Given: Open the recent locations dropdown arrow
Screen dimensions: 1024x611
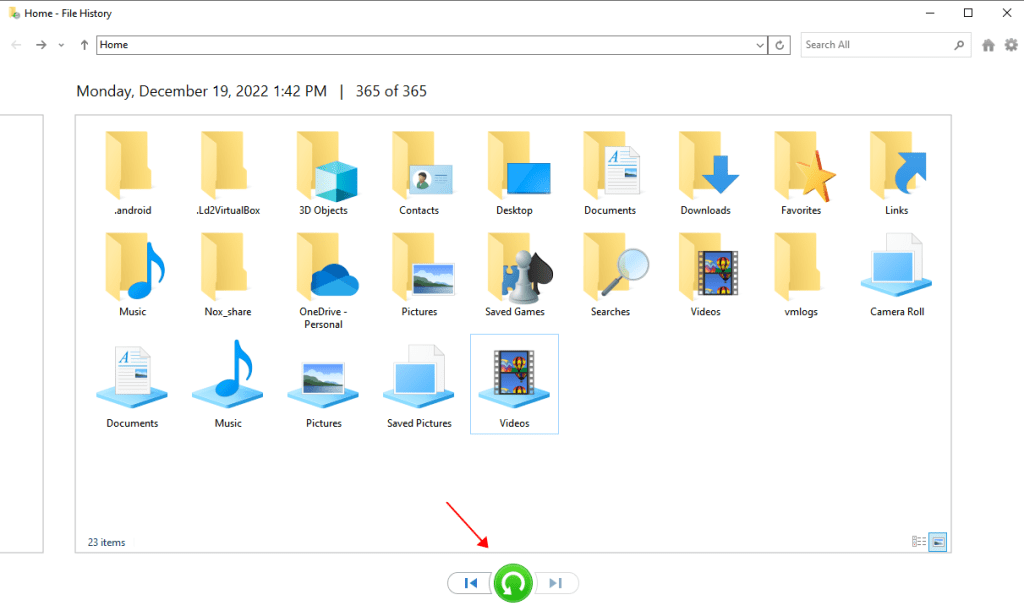Looking at the screenshot, I should pos(62,45).
